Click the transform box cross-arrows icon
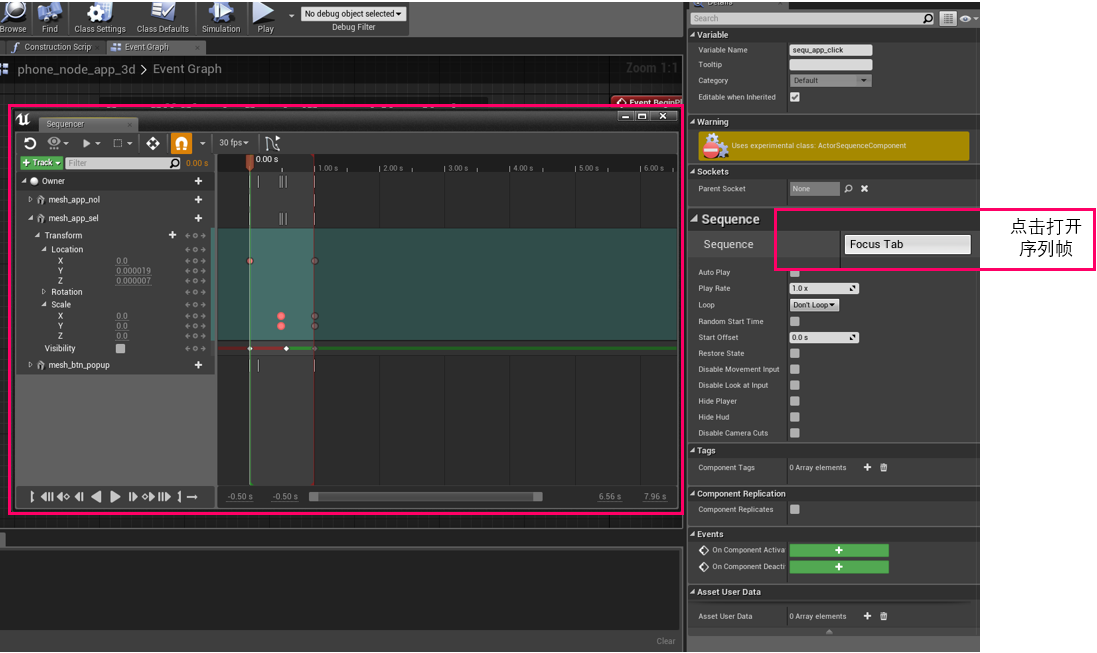Image resolution: width=1097 pixels, height=653 pixels. [x=152, y=143]
